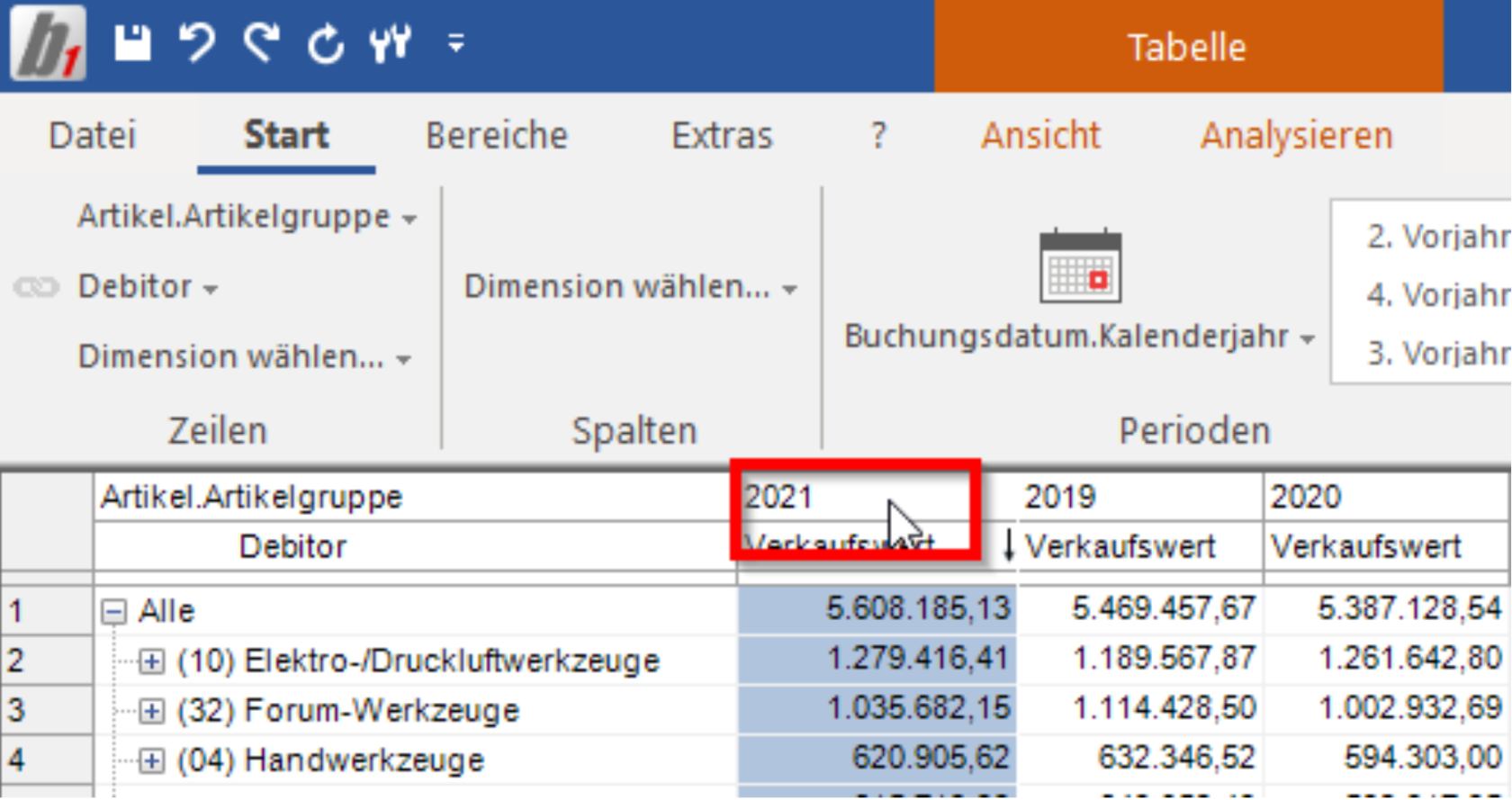Select the 4. Vorjahr period option

point(1438,295)
